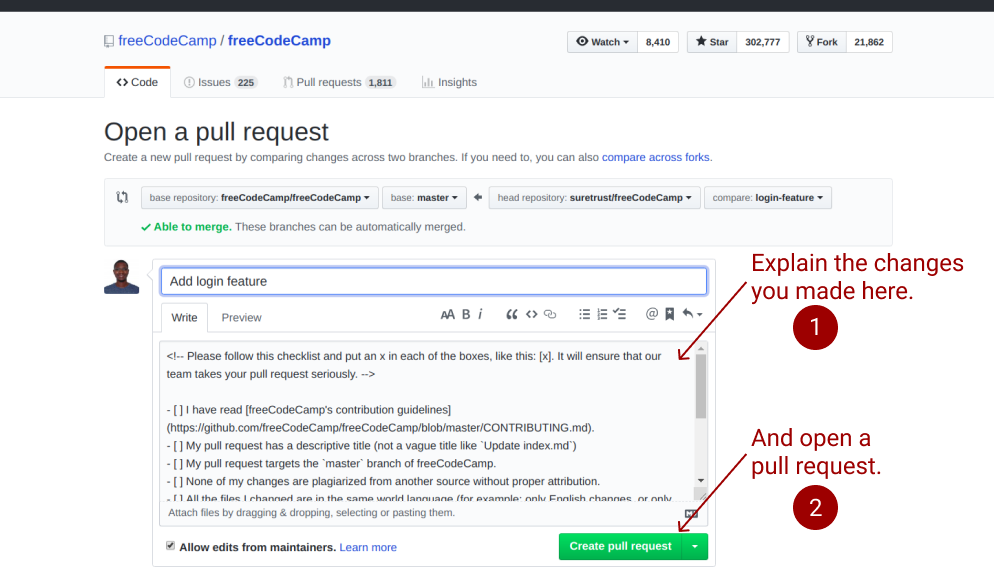Open the Pull requests tab

tap(339, 82)
